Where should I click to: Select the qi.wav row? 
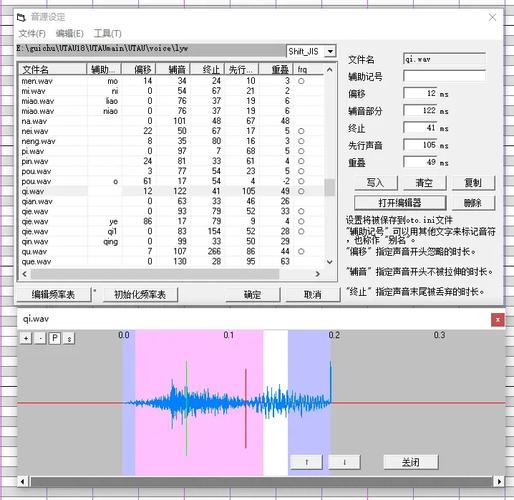171,191
